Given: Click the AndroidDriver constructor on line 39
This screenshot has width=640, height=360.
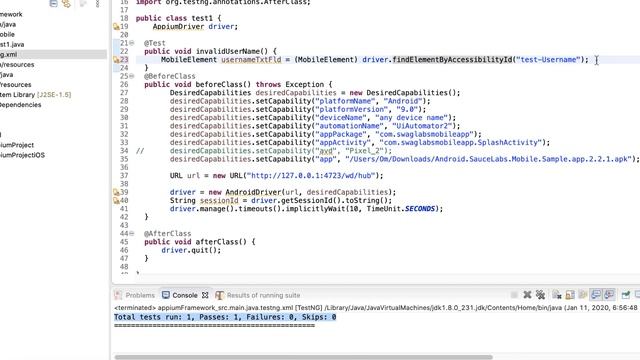Looking at the screenshot, I should click(x=253, y=192).
